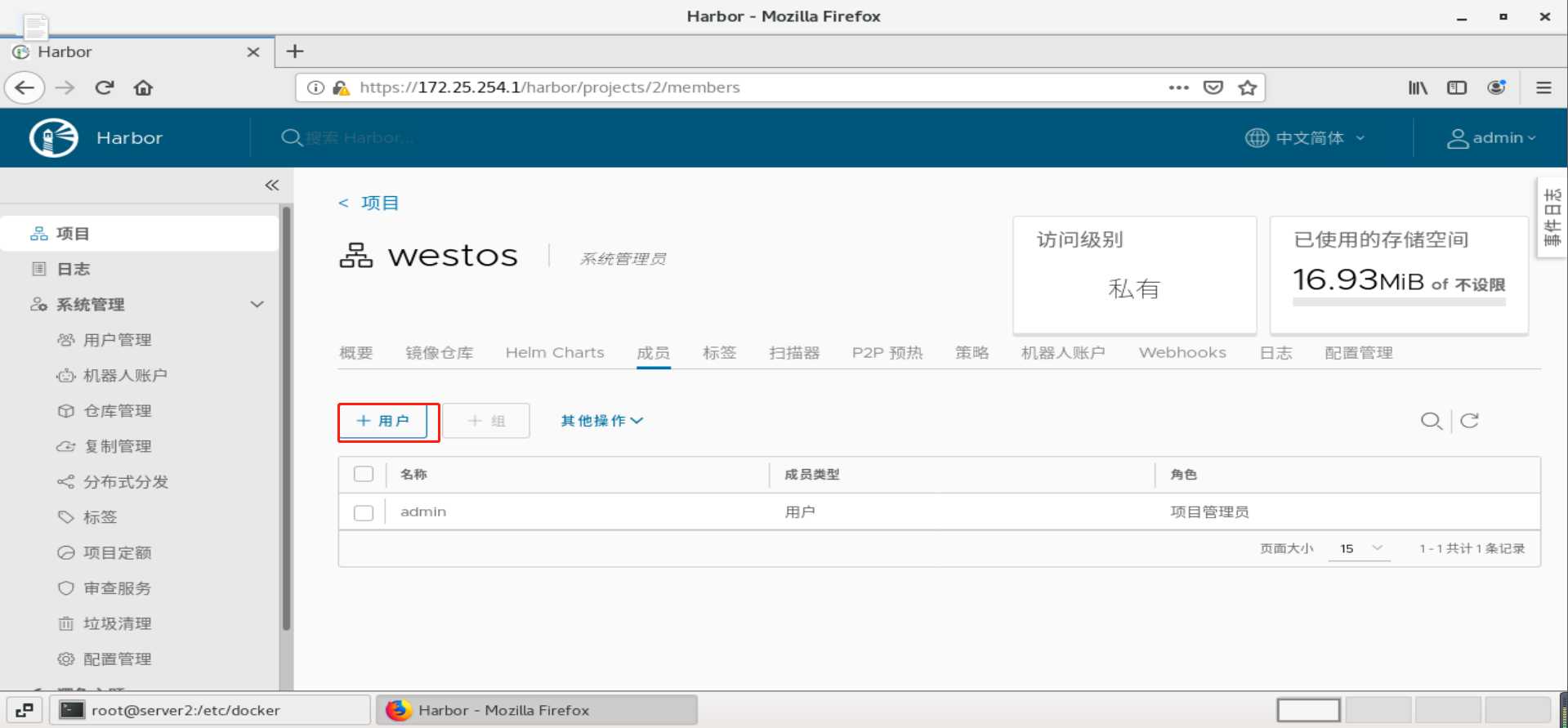
Task: Bookmark this page with star
Action: pos(1248,87)
